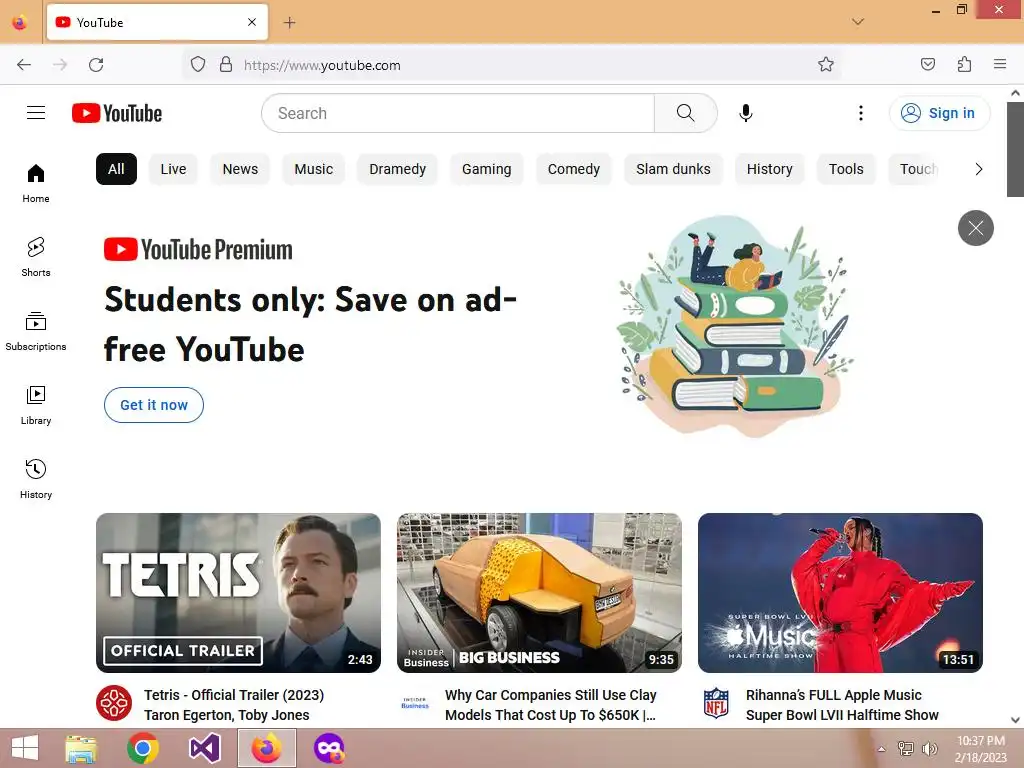Select the Live category chip

pos(173,169)
